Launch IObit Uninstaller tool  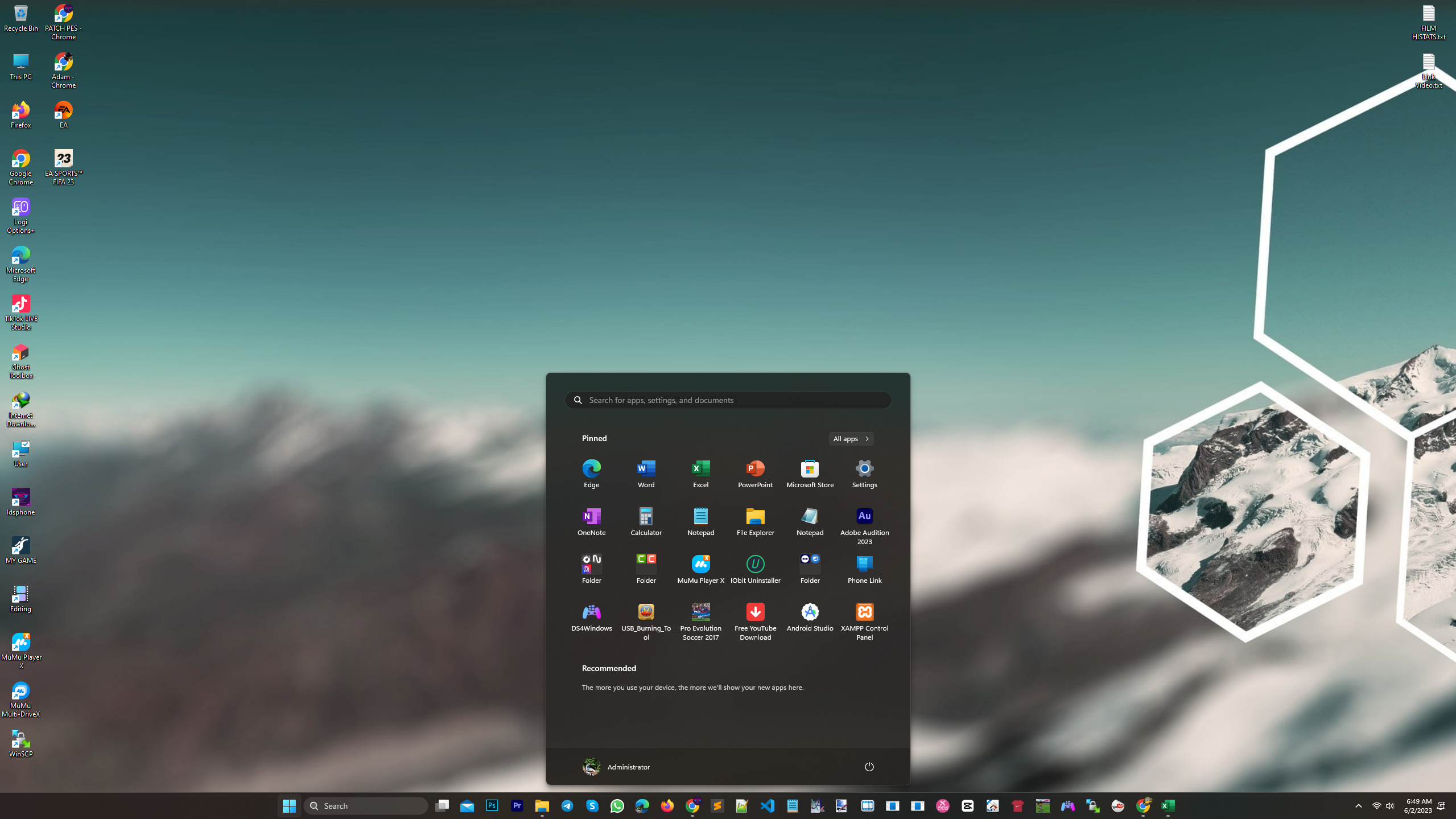point(755,568)
